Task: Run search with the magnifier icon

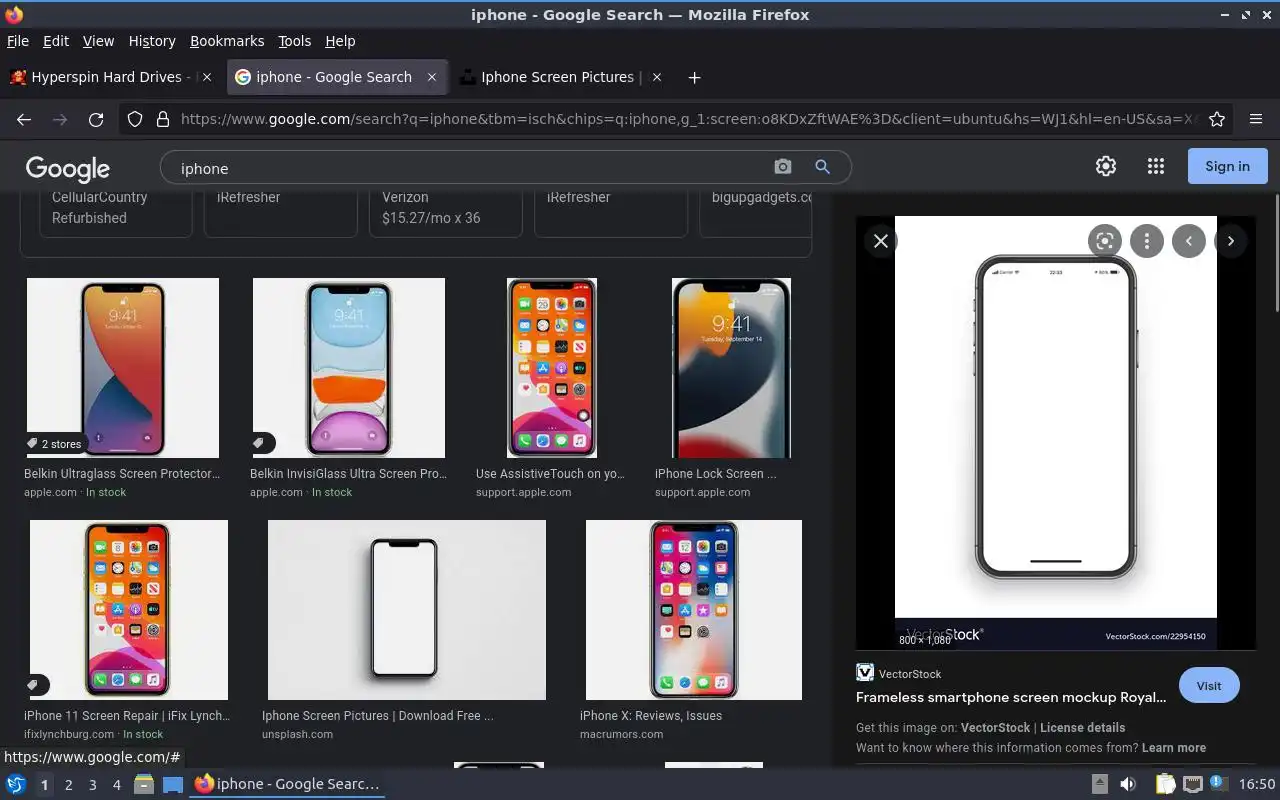Action: coord(822,167)
